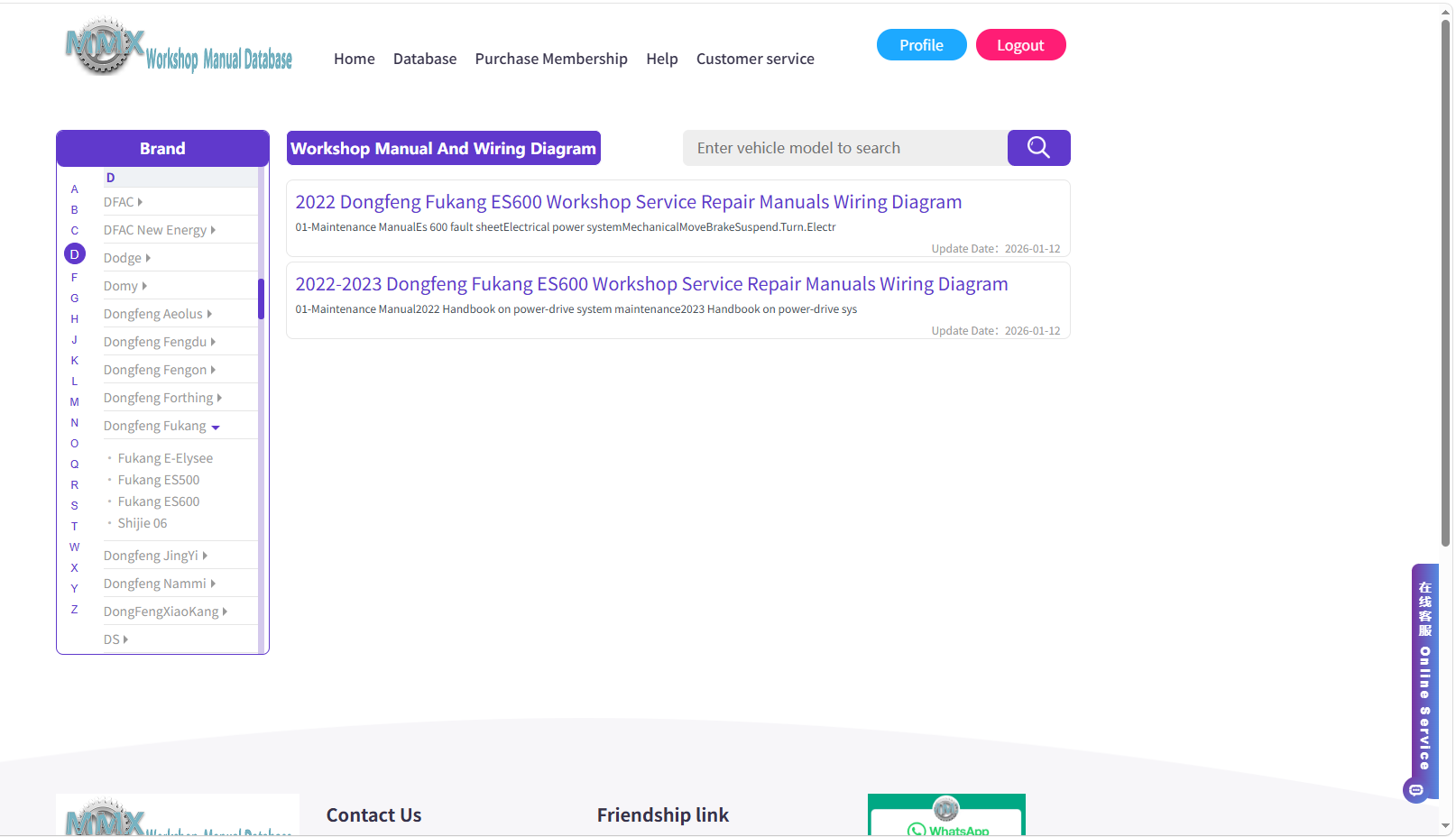Jump to brands starting with T
Screen dimensions: 1456x837
[x=75, y=527]
